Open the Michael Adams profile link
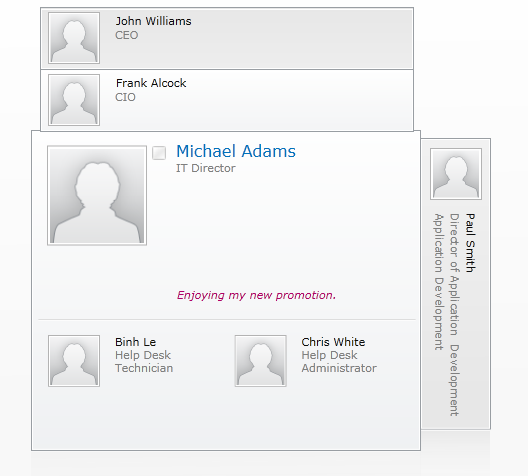This screenshot has height=476, width=528. click(236, 151)
